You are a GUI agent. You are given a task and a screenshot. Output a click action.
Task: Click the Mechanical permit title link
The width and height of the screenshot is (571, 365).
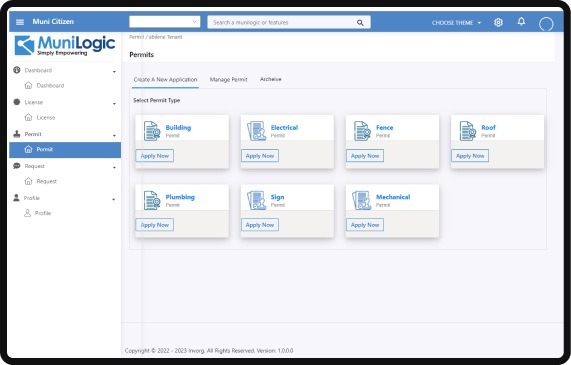point(393,197)
